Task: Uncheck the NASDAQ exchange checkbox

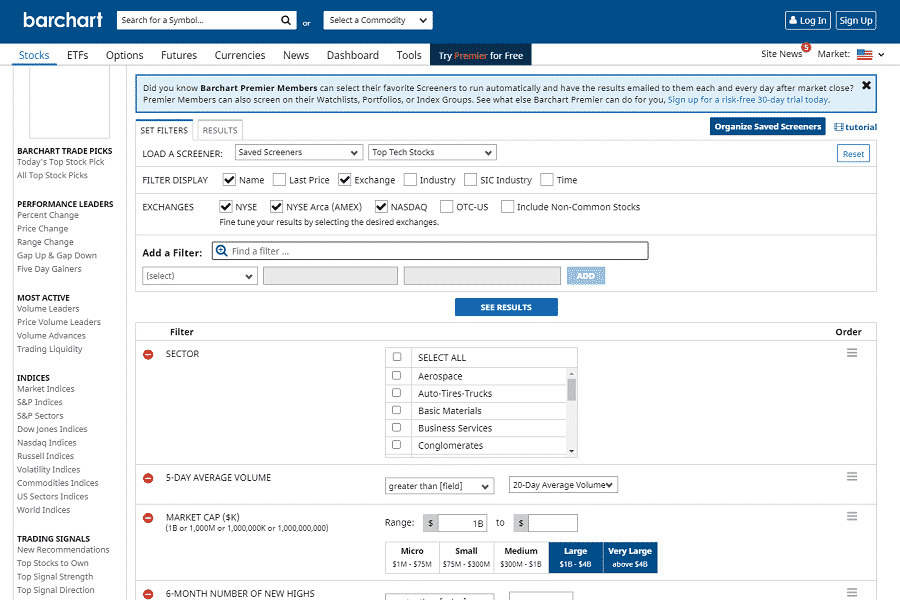Action: point(381,207)
